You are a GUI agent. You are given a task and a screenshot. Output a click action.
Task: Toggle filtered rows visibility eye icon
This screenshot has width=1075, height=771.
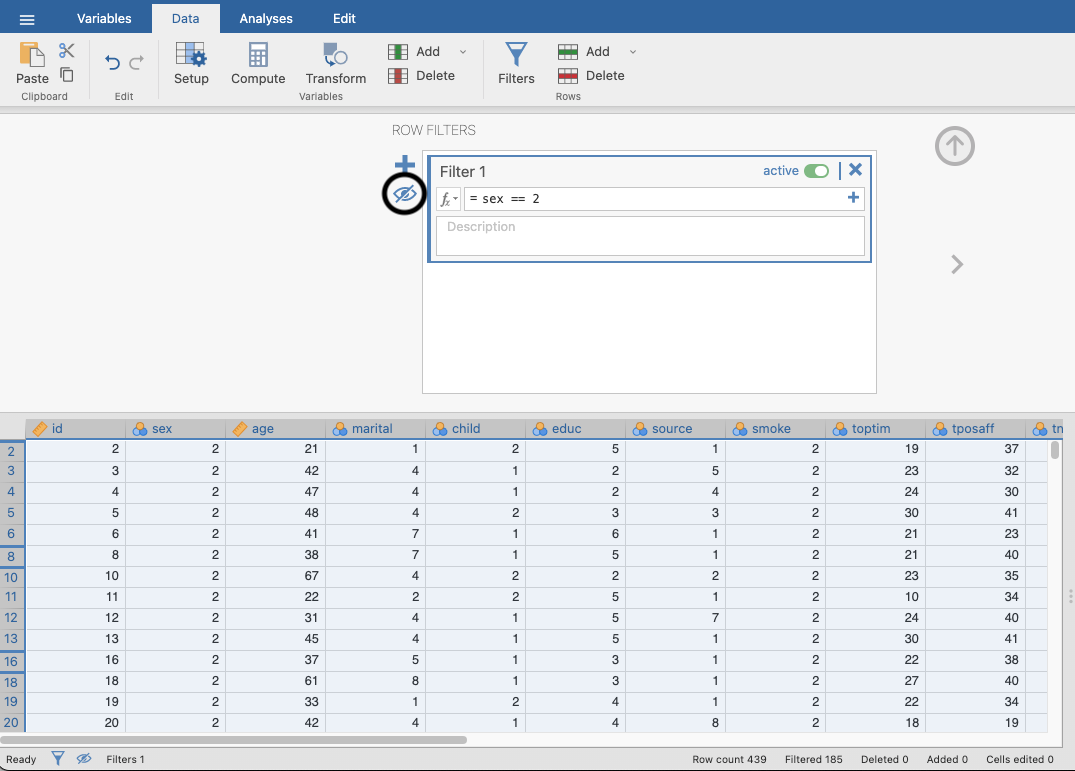click(x=404, y=194)
